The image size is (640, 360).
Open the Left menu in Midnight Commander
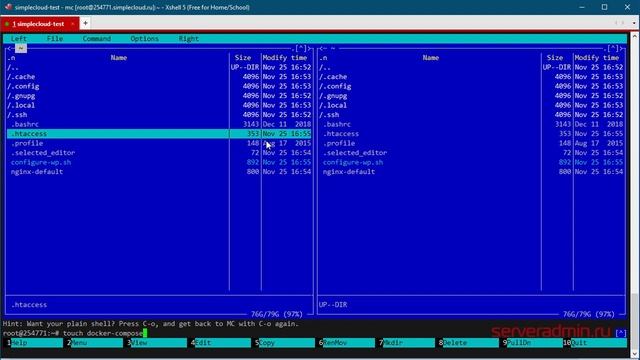click(19, 39)
